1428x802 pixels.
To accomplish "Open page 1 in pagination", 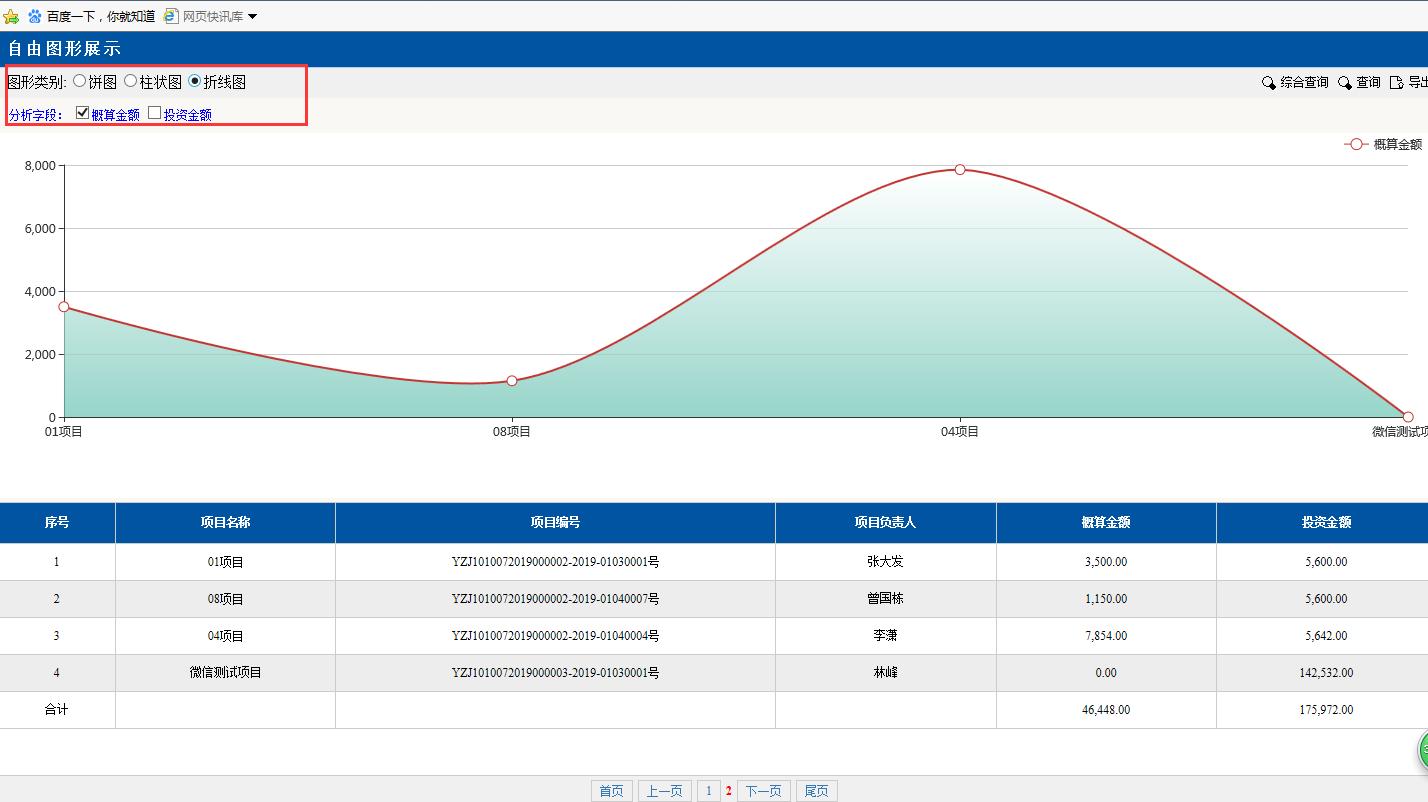I will click(x=708, y=791).
